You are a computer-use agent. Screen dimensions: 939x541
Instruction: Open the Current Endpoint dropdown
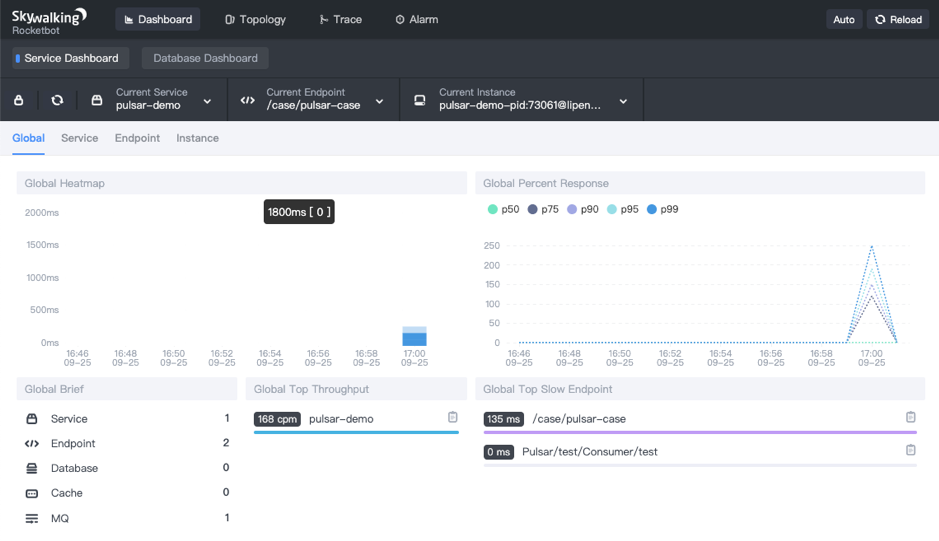point(379,101)
